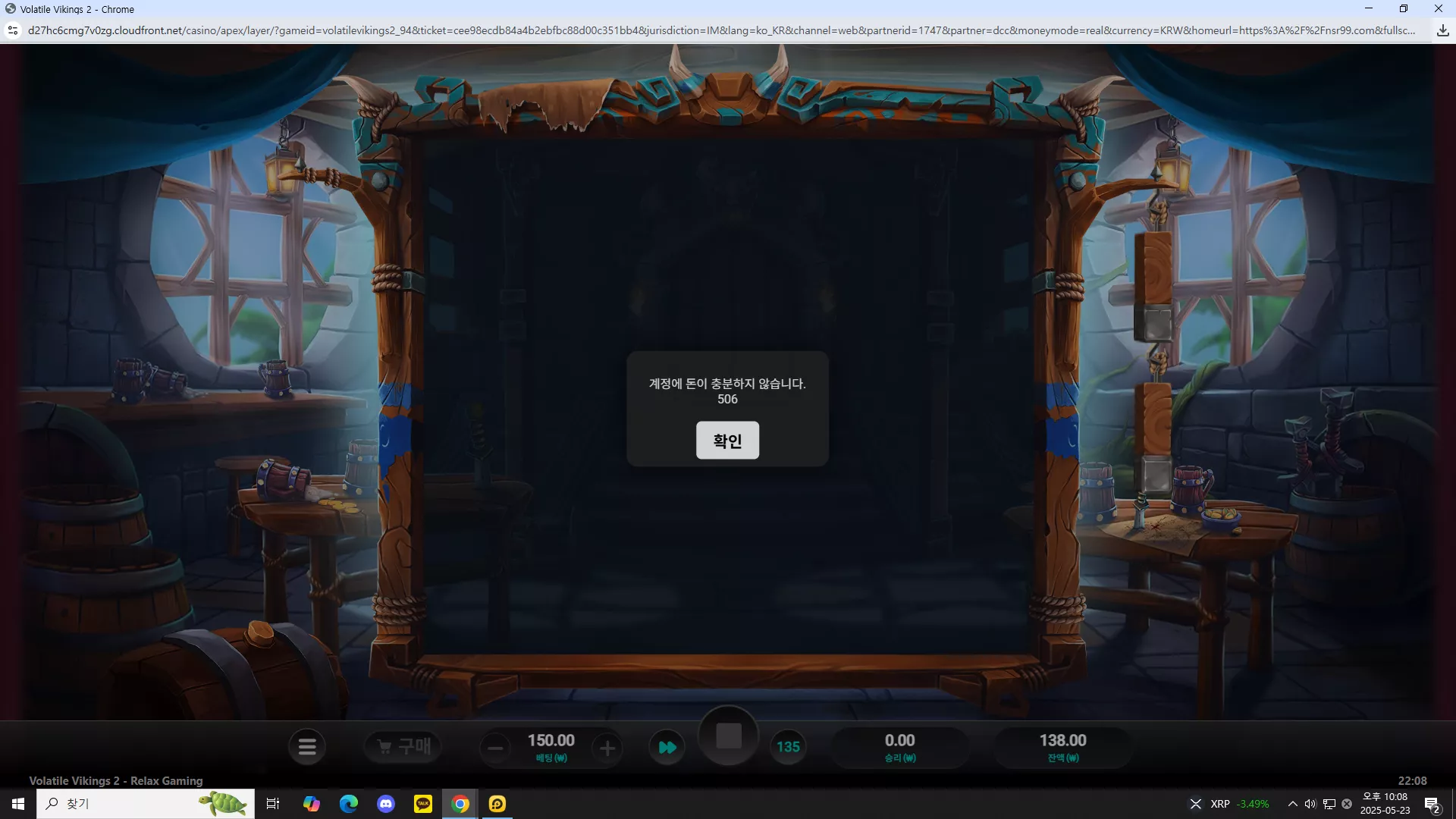Open the volume control tray icon
The width and height of the screenshot is (1456, 819).
pos(1310,804)
